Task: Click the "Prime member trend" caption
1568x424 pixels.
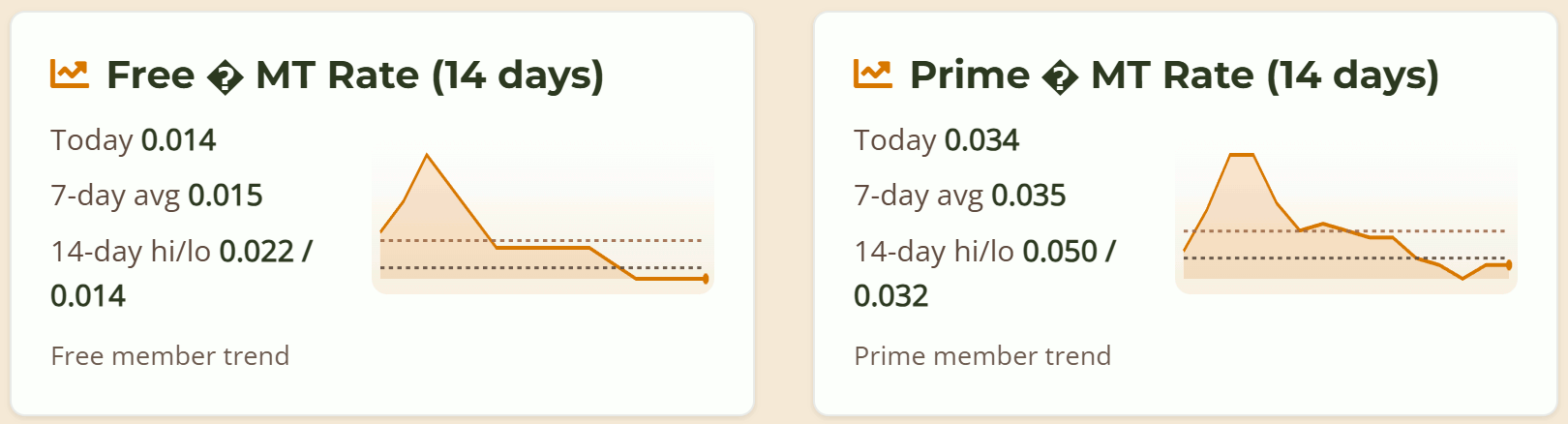Action: tap(981, 356)
